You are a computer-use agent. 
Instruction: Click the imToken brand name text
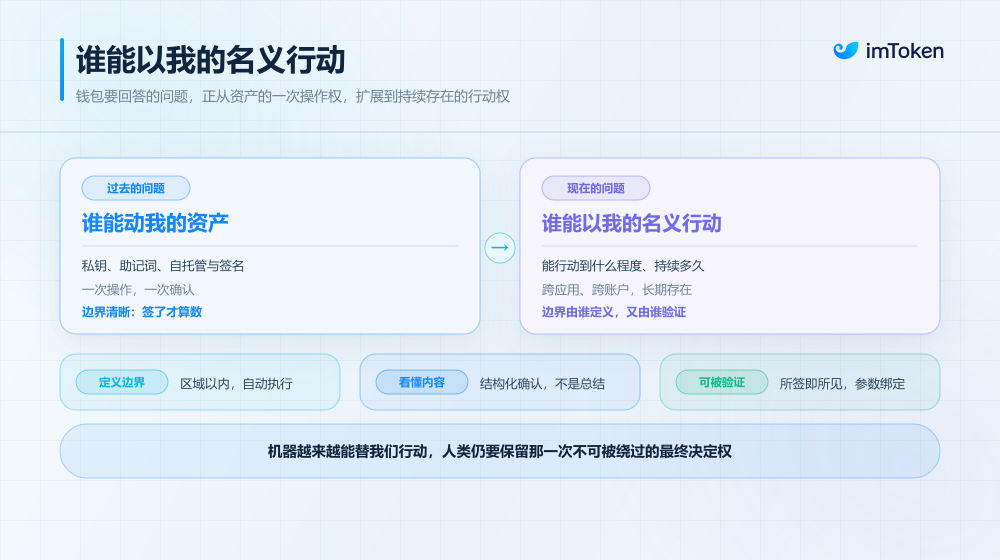point(904,51)
